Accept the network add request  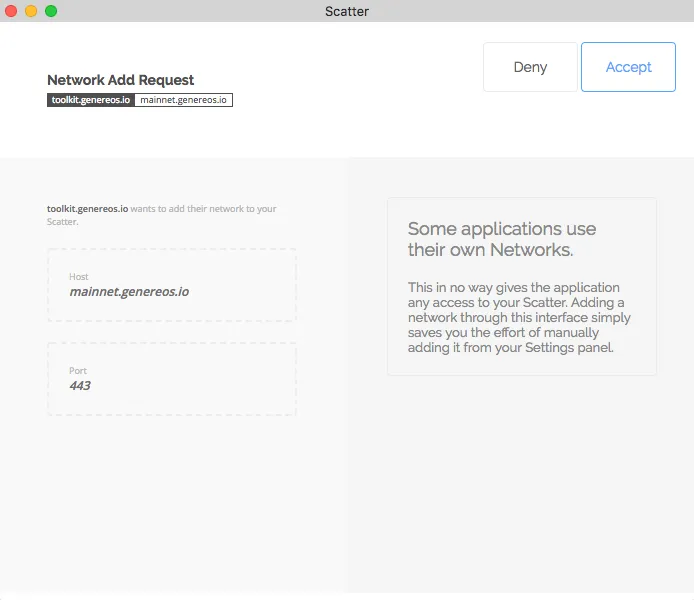coord(628,67)
